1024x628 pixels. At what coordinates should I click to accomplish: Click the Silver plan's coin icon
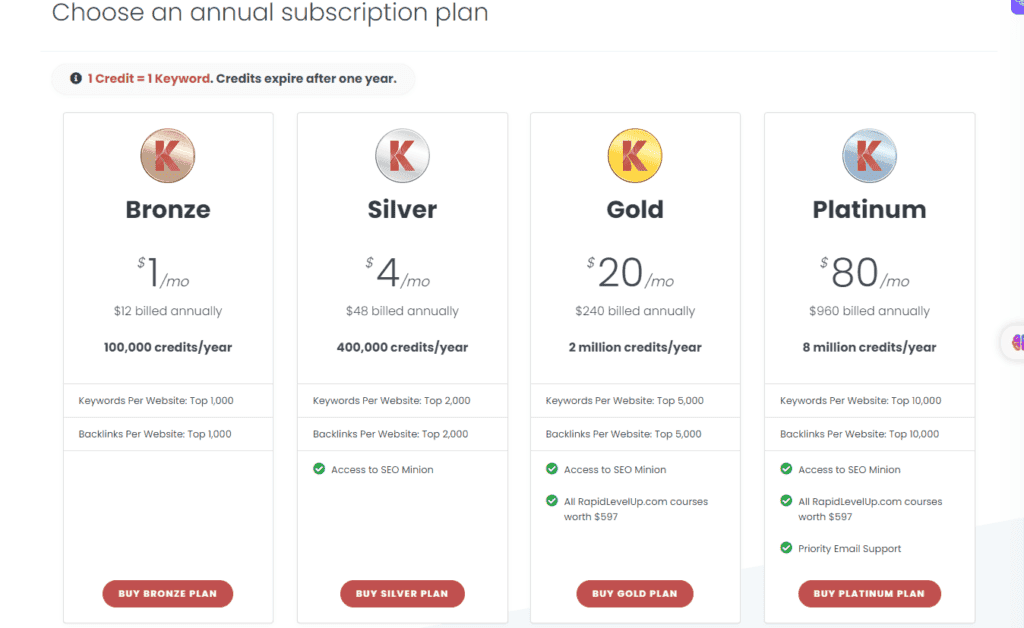click(x=402, y=156)
